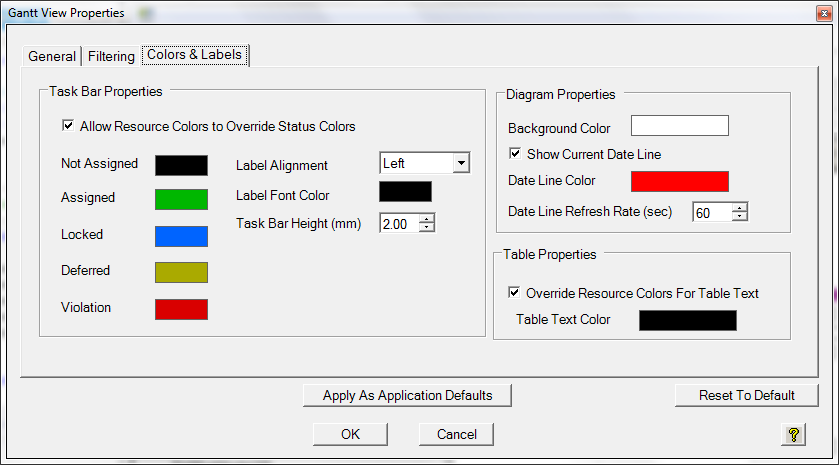Screen dimensions: 839x466
Task: Uncheck Show Current Date Line checkbox
Action: (516, 154)
